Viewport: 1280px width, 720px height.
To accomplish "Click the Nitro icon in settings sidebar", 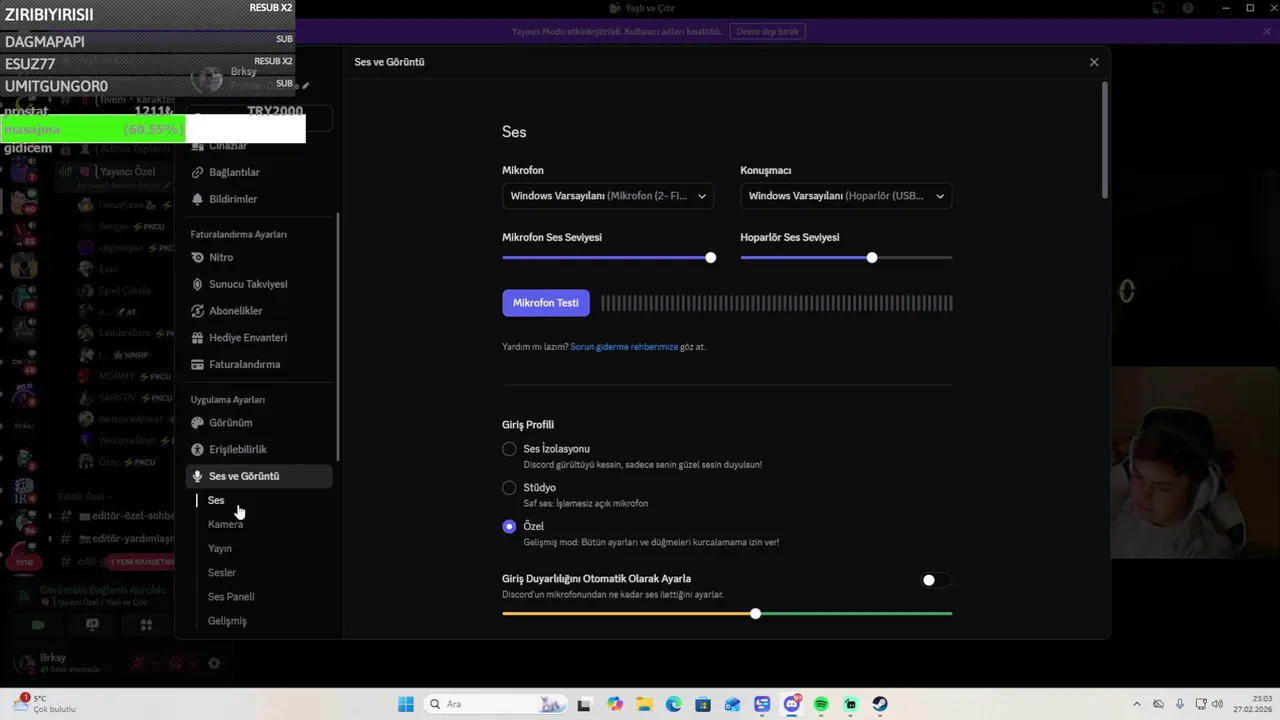I will pos(197,257).
